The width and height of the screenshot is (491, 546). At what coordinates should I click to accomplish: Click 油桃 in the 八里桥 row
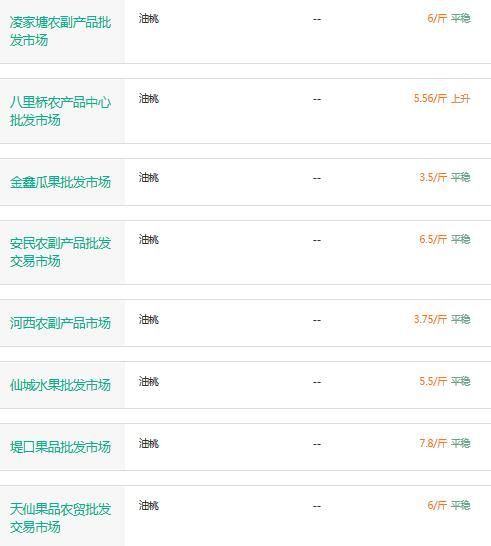149,99
